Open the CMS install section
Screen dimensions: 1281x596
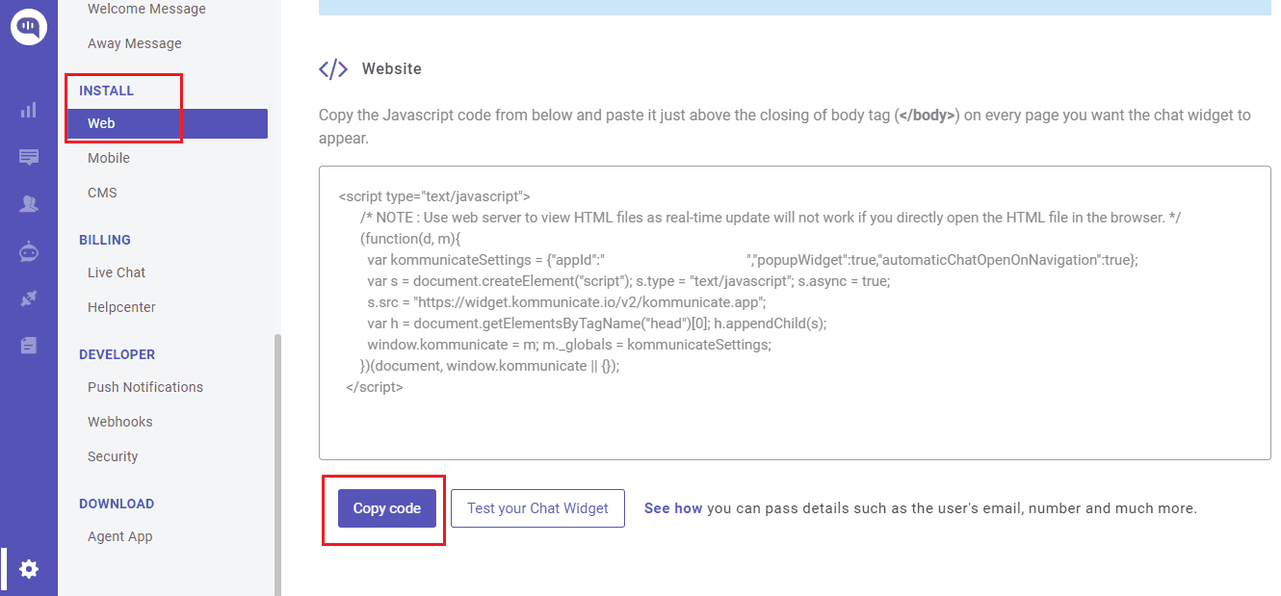click(103, 192)
